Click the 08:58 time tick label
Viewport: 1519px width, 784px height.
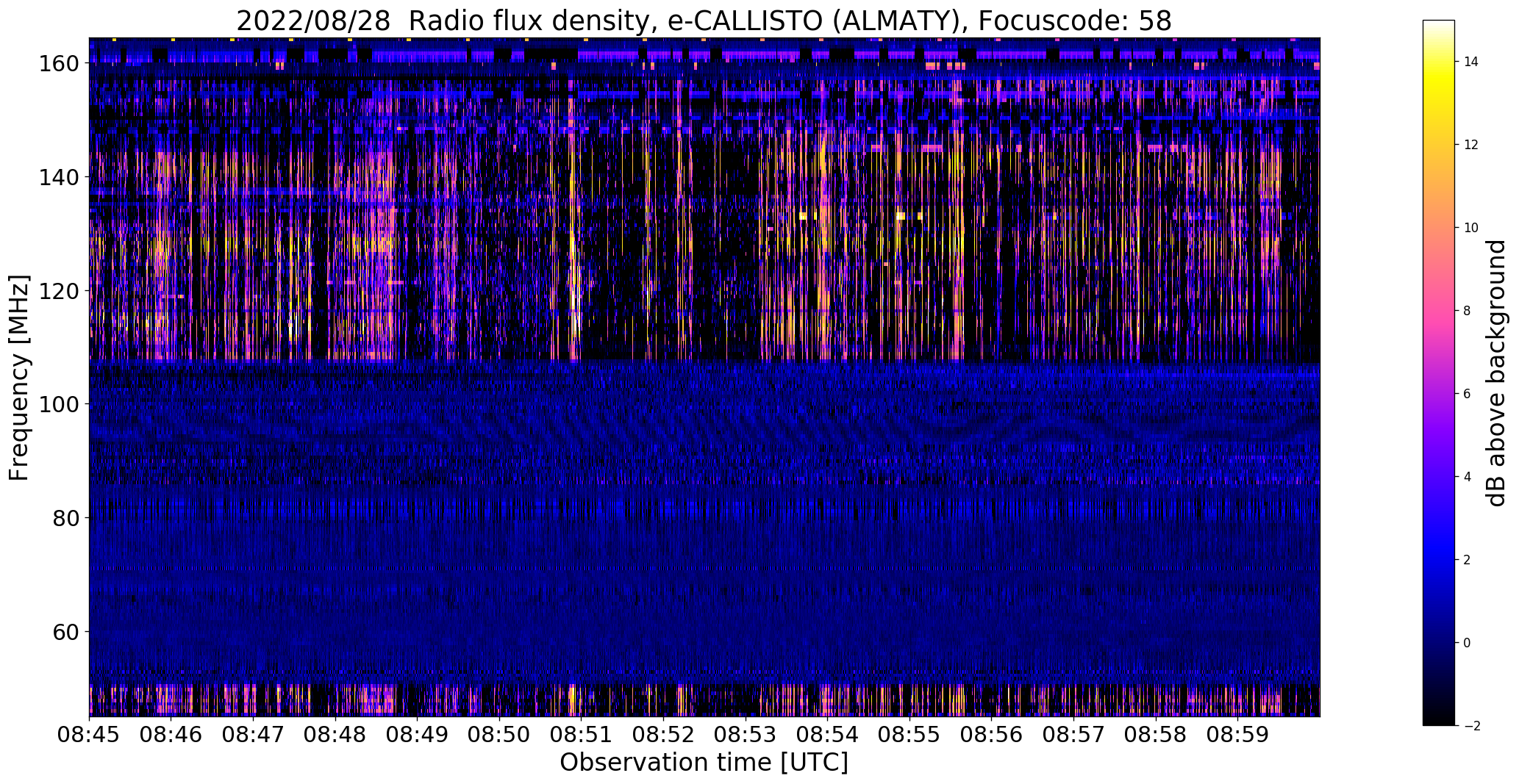coord(1157,734)
